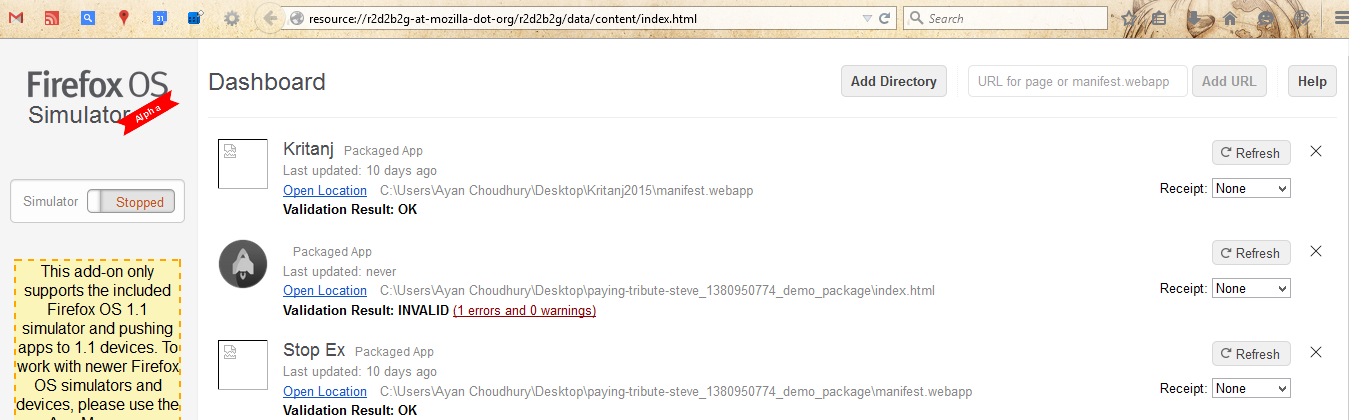The width and height of the screenshot is (1349, 420).
Task: Open the Receipt dropdown for the invalid app
Action: 1251,288
